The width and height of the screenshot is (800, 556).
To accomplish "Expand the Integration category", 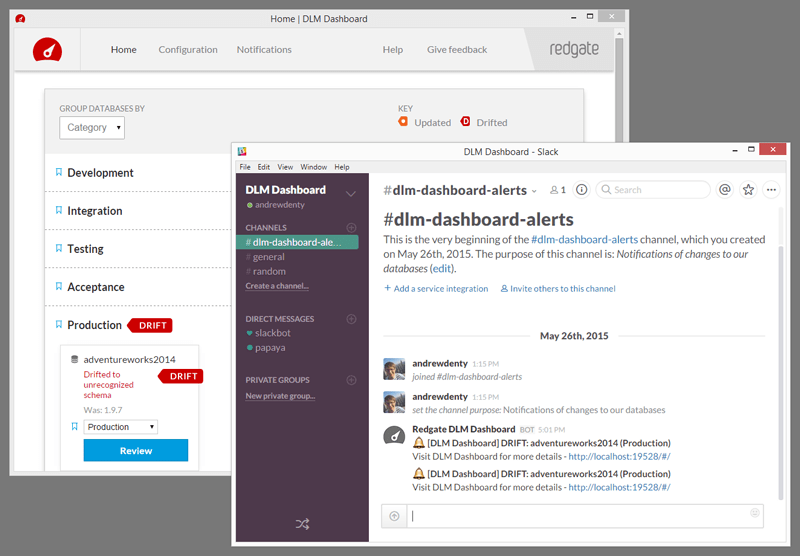I will click(95, 211).
